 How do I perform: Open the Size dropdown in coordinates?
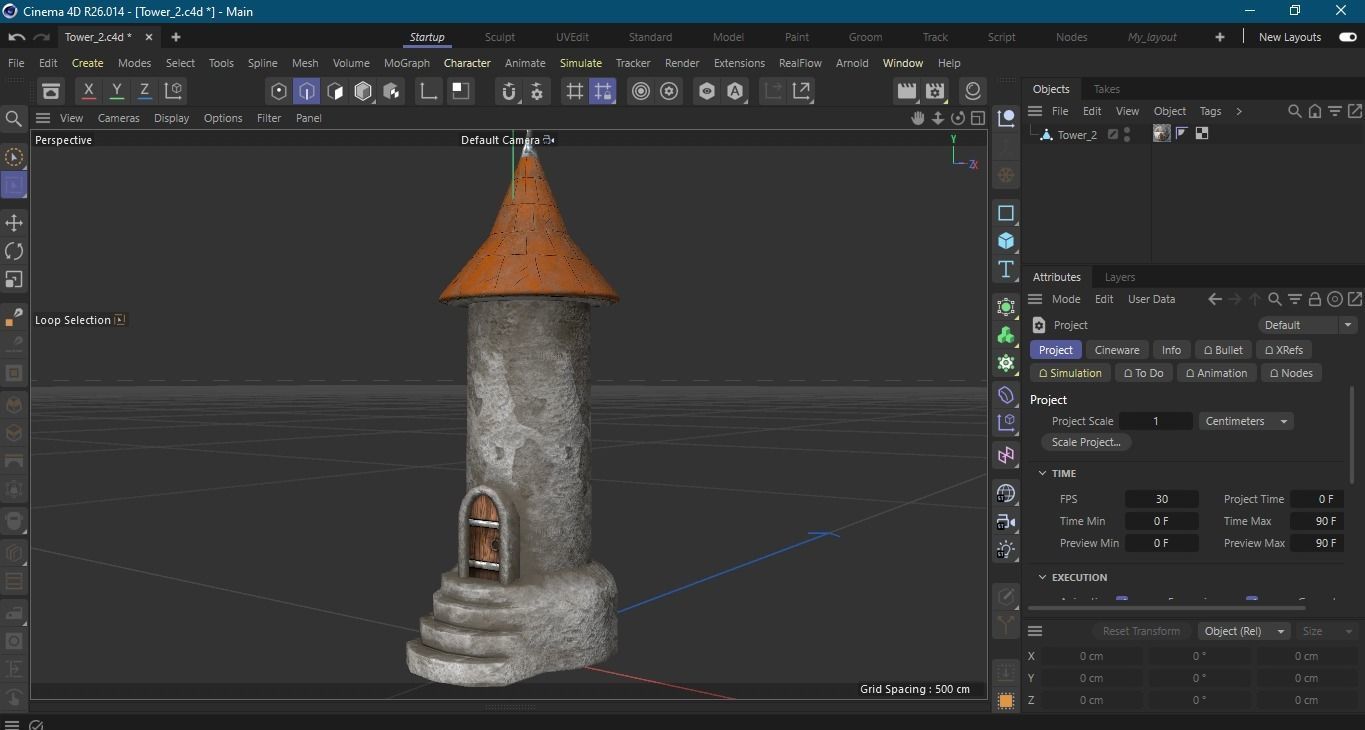click(x=1327, y=631)
